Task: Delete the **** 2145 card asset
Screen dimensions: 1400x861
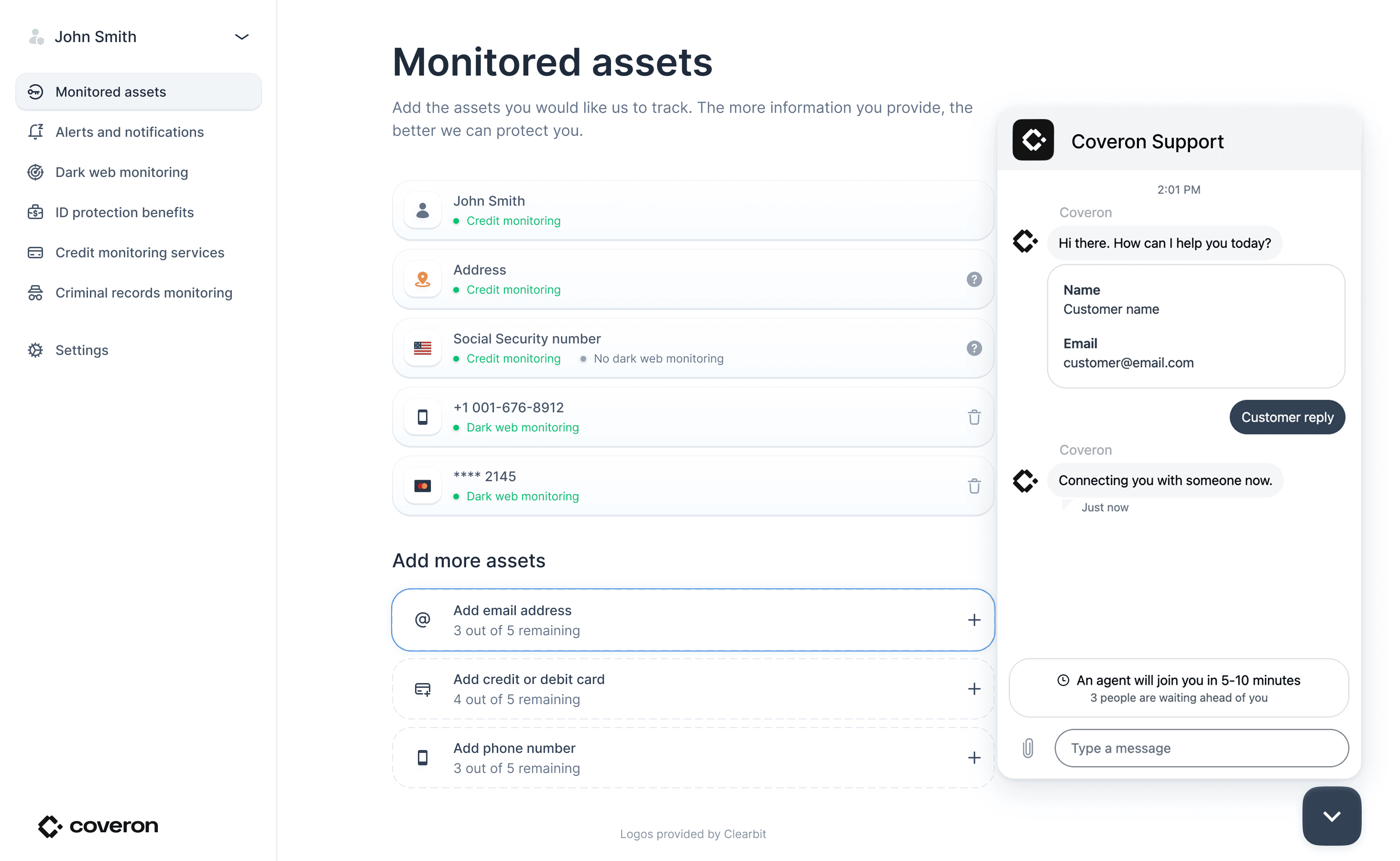Action: [974, 486]
